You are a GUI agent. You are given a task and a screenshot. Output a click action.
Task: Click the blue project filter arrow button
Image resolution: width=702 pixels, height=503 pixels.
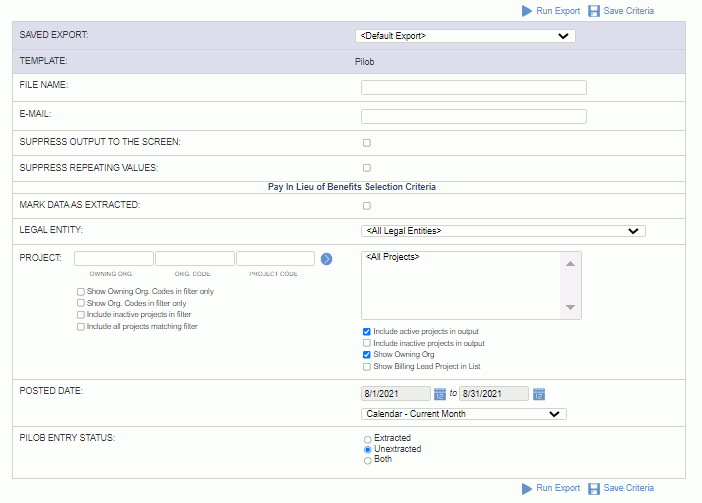pyautogui.click(x=326, y=259)
